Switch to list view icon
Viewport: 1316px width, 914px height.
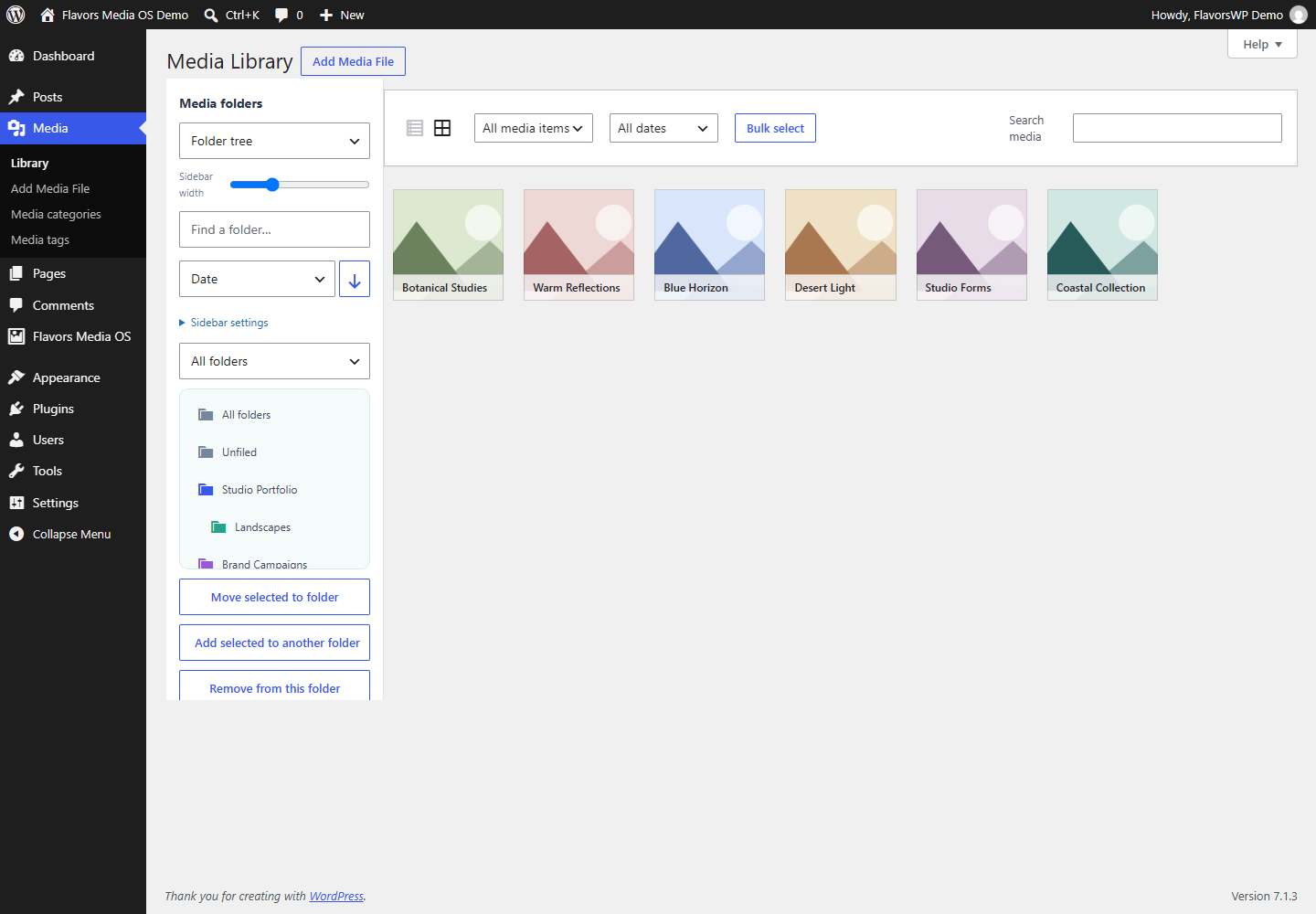[415, 128]
